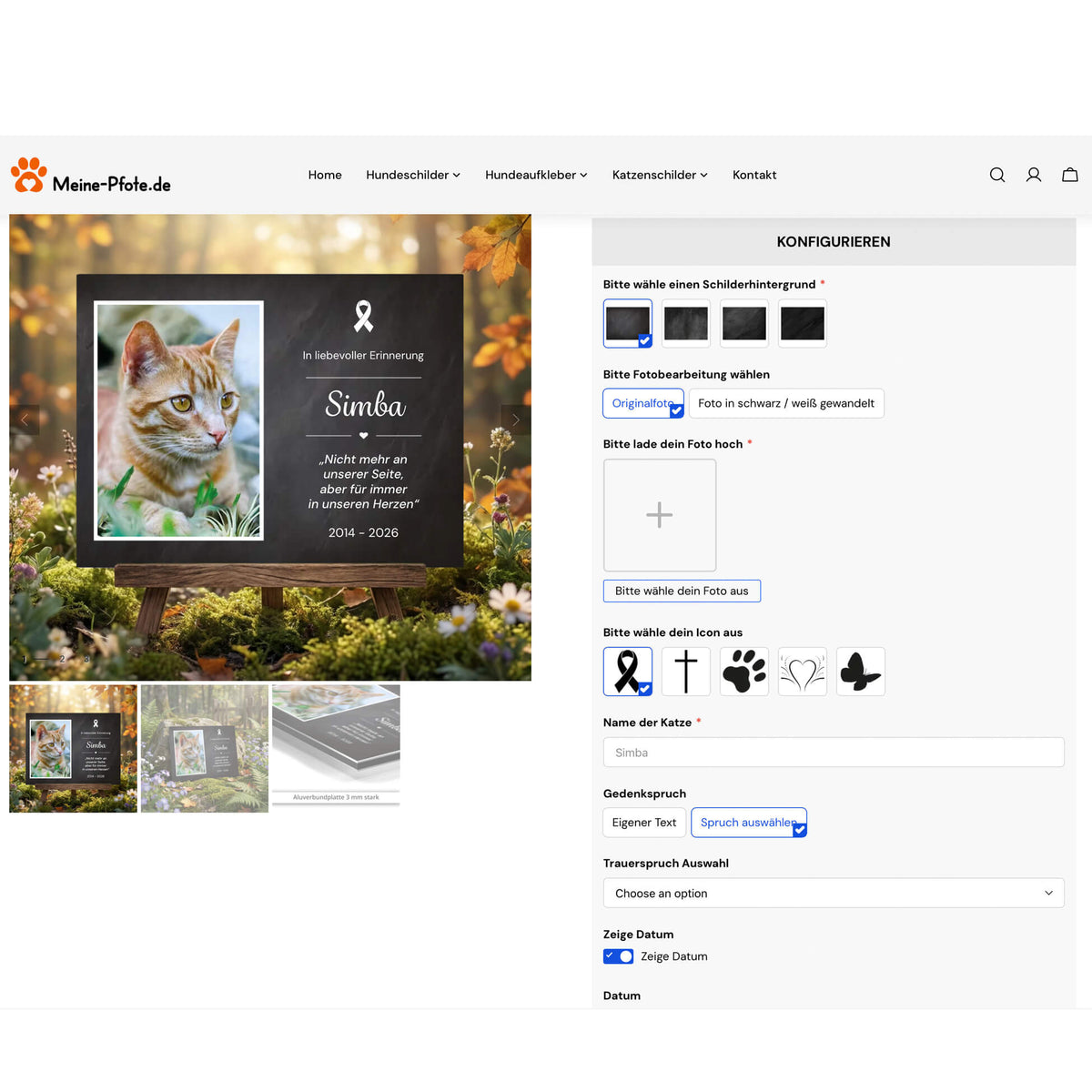Expand the Hundeschilder menu
The width and height of the screenshot is (1092, 1092).
(x=413, y=175)
